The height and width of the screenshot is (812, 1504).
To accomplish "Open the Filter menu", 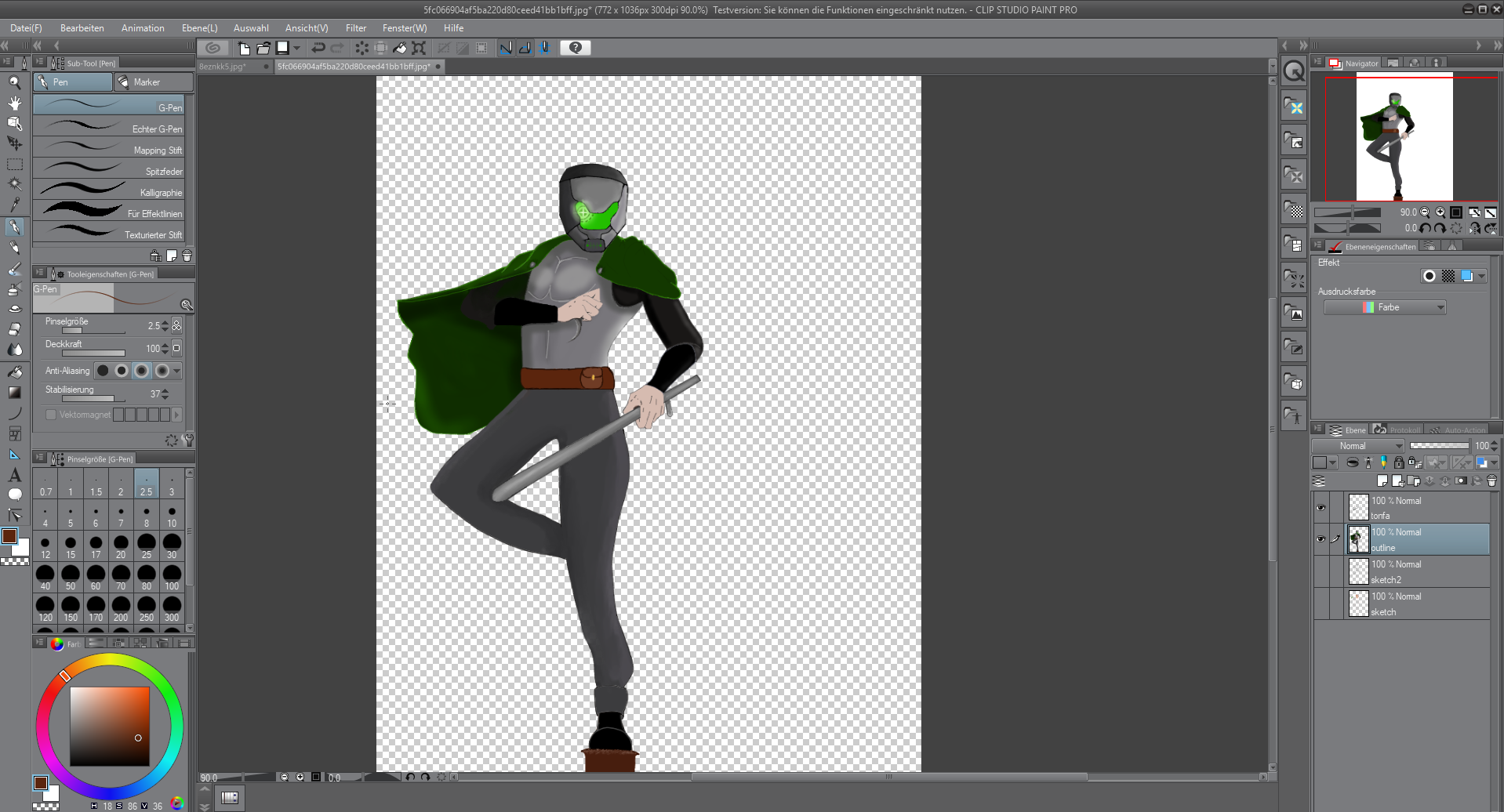I will coord(355,28).
